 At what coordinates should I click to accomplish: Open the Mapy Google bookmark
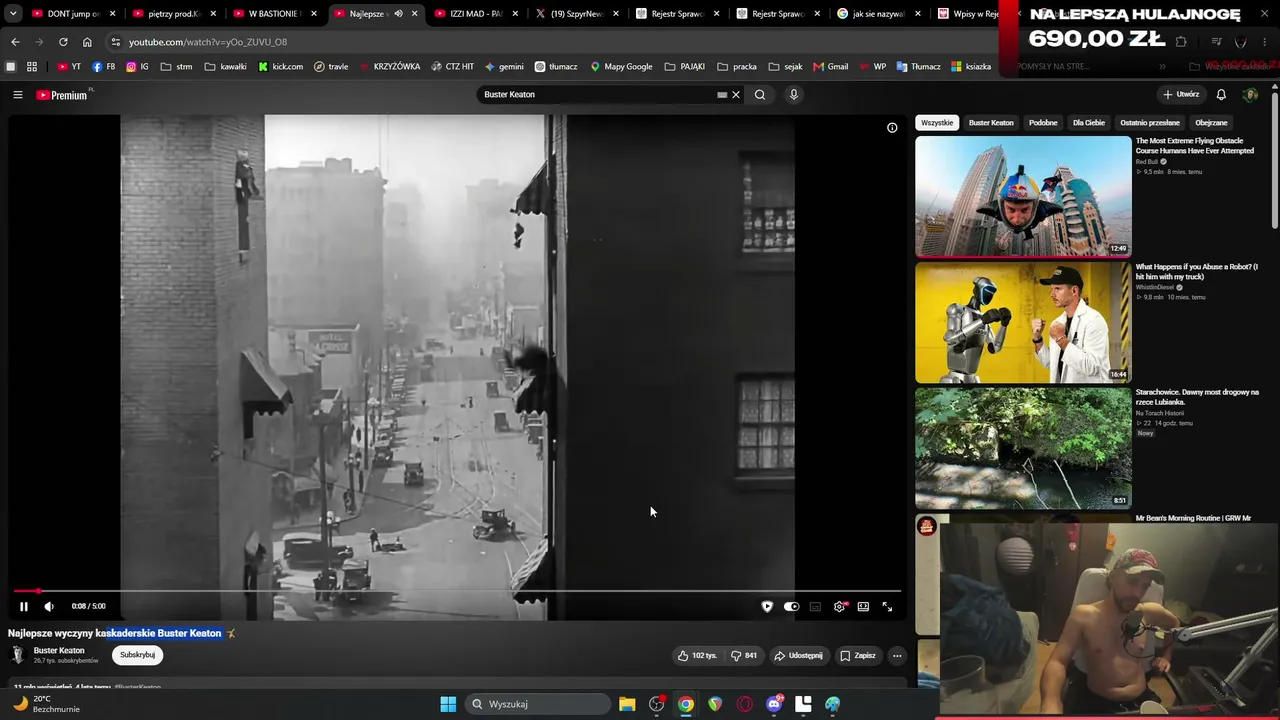pyautogui.click(x=621, y=67)
